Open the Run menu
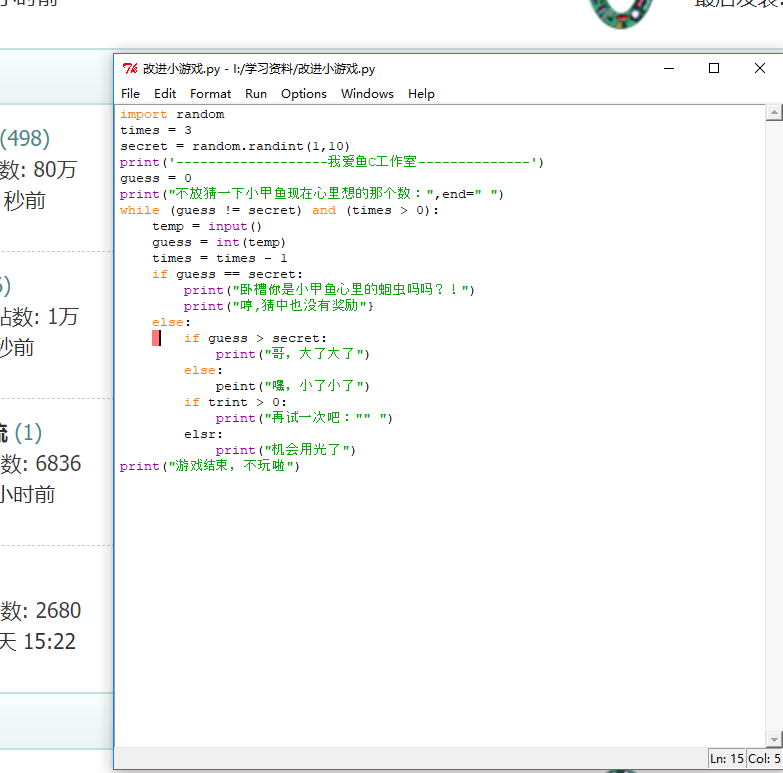 (x=256, y=93)
